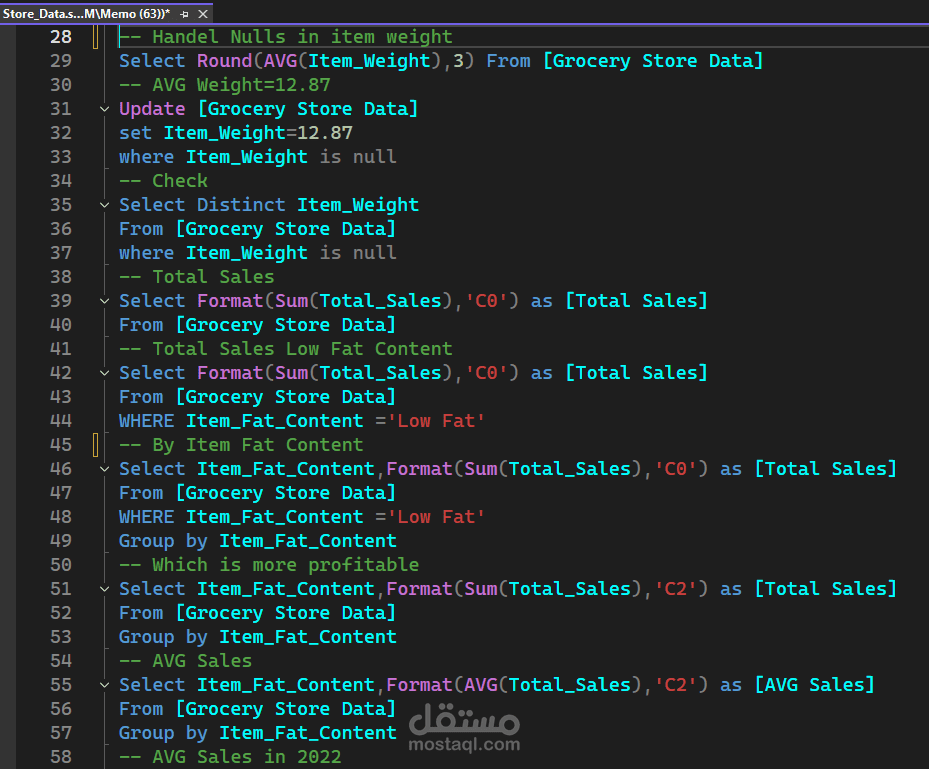Collapse the AVG Sales query at line 55
The image size is (929, 769).
click(104, 685)
